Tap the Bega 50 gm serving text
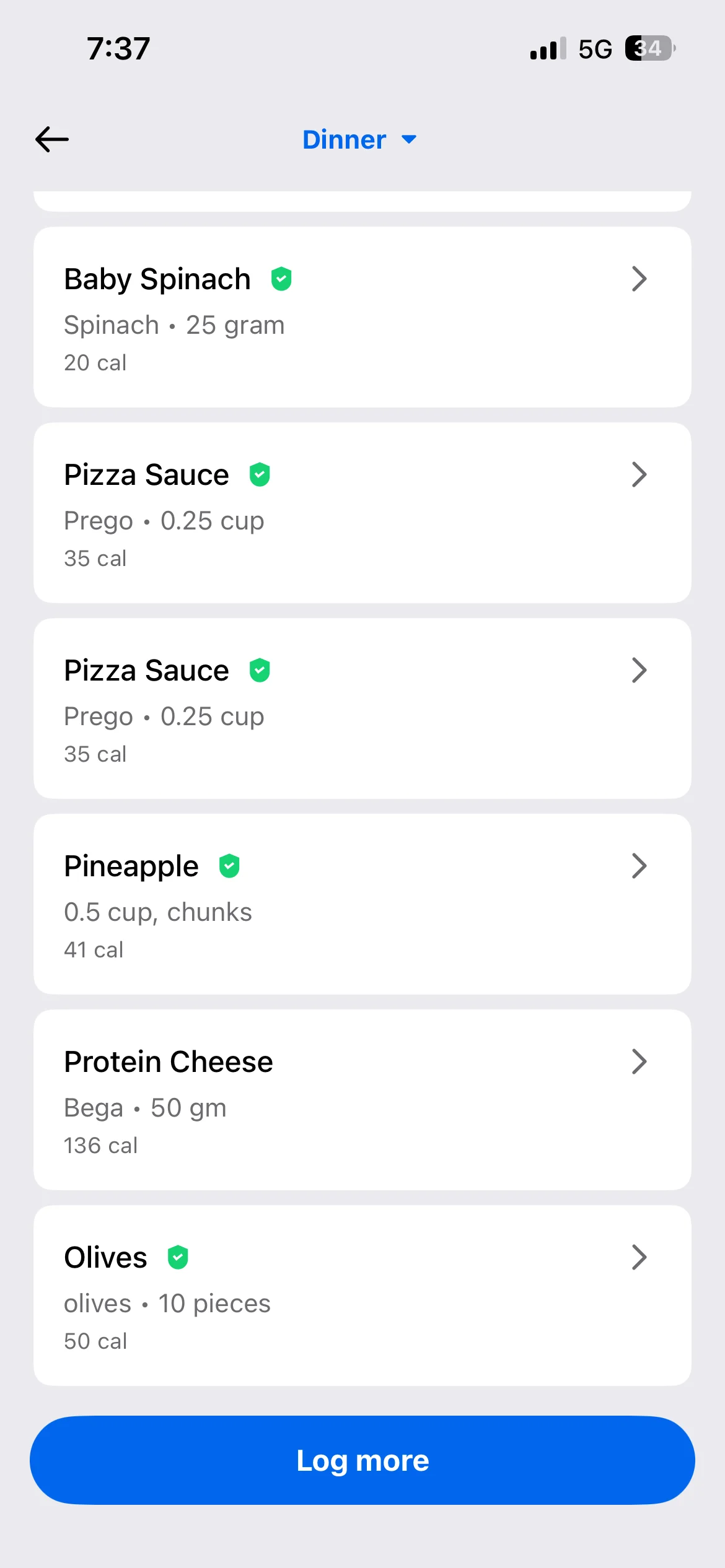This screenshot has width=725, height=1568. tap(146, 1108)
